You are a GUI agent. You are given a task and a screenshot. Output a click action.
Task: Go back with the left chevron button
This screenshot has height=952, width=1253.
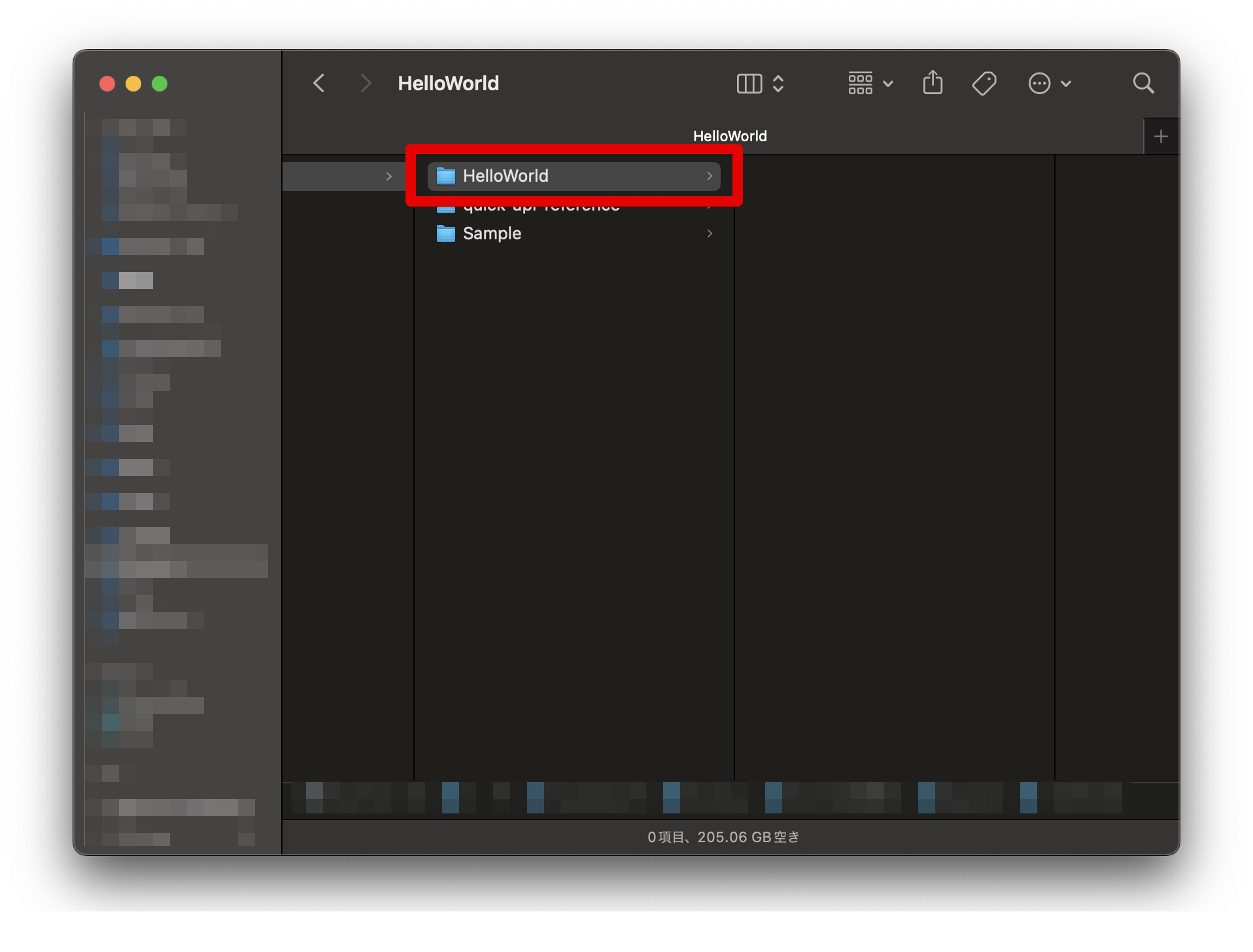[319, 83]
